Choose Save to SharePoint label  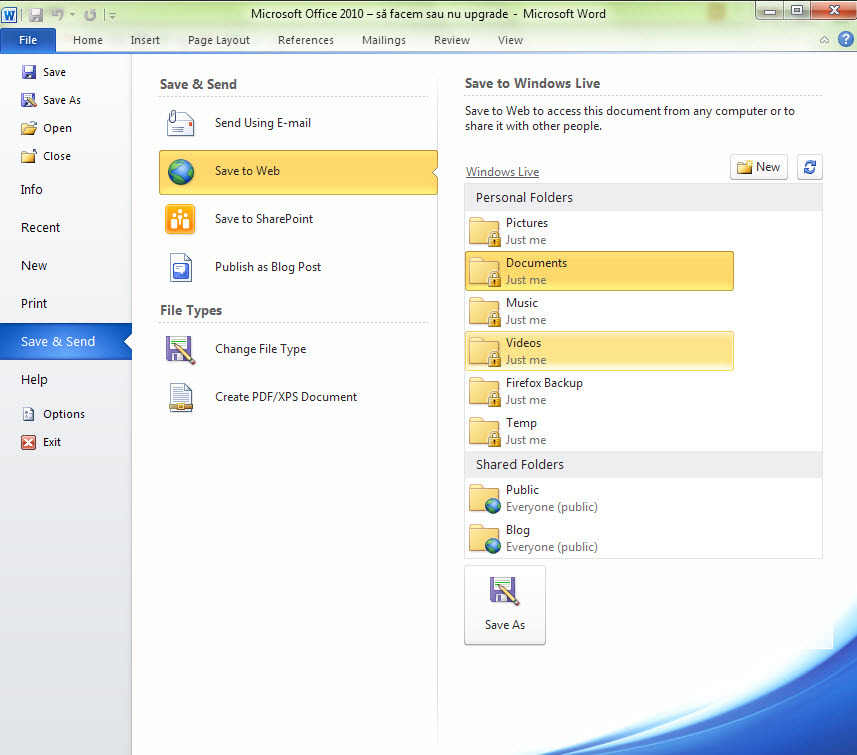(264, 219)
